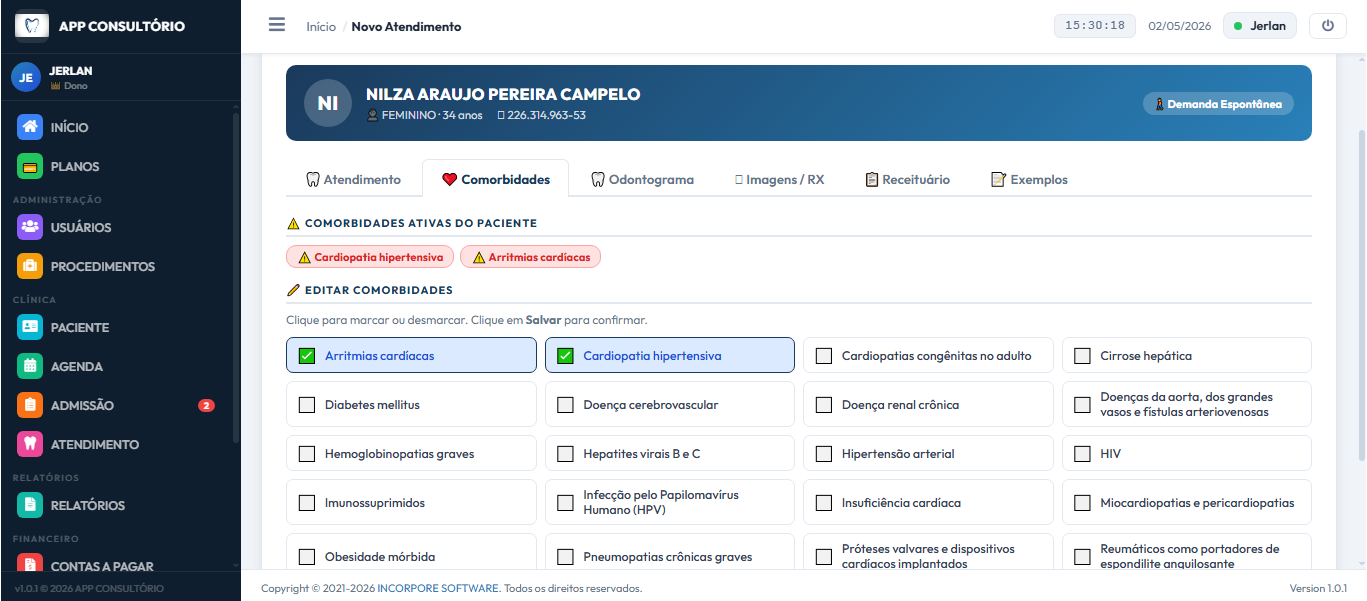Screen dimensions: 1367x601
Task: Check Obesidade mórbida checkbox
Action: tap(307, 556)
